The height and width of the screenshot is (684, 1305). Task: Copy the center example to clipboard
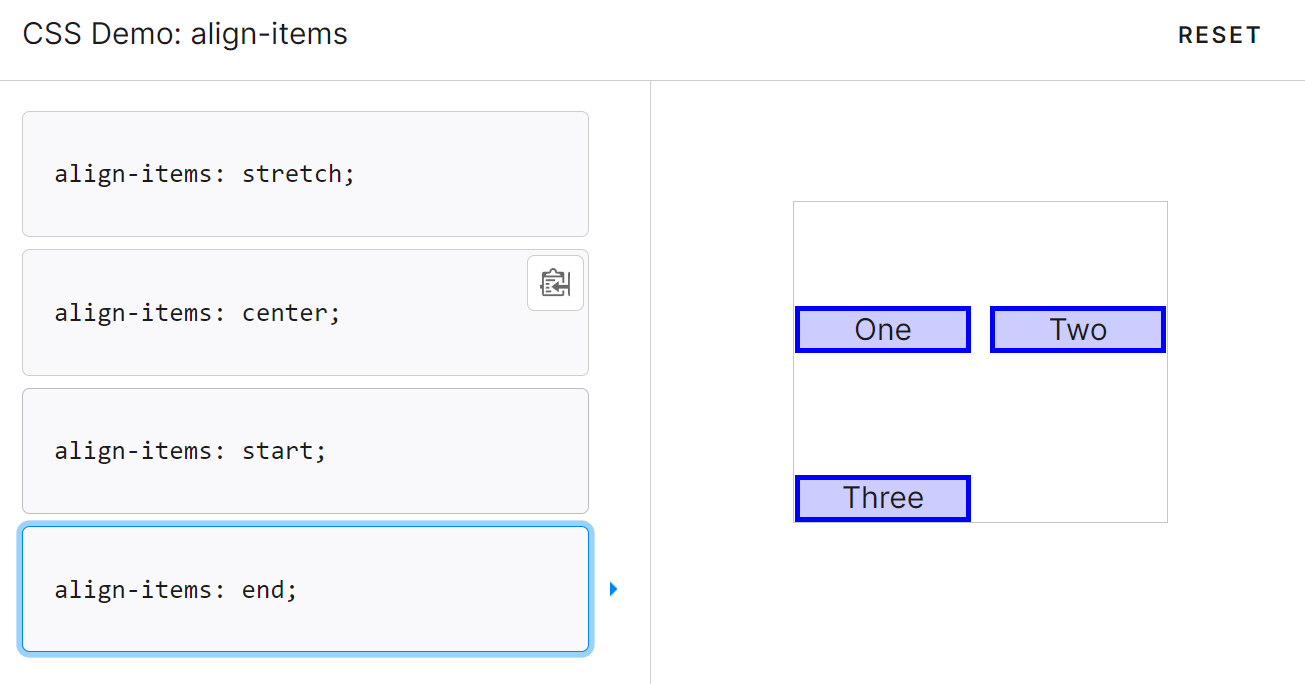click(555, 283)
